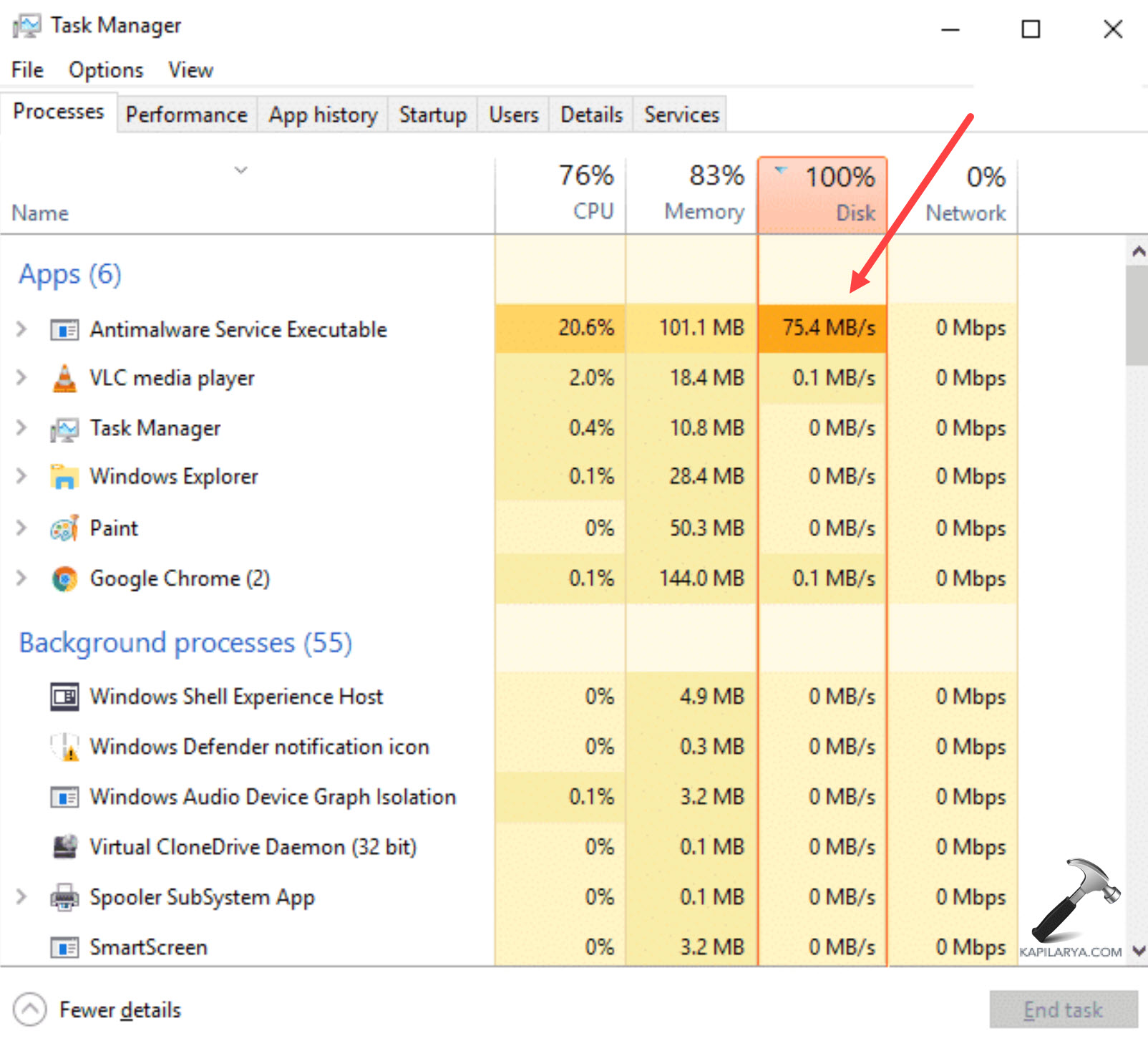The image size is (1148, 1046).
Task: Click the 10.8 MB Task Manager memory value
Action: (x=707, y=428)
